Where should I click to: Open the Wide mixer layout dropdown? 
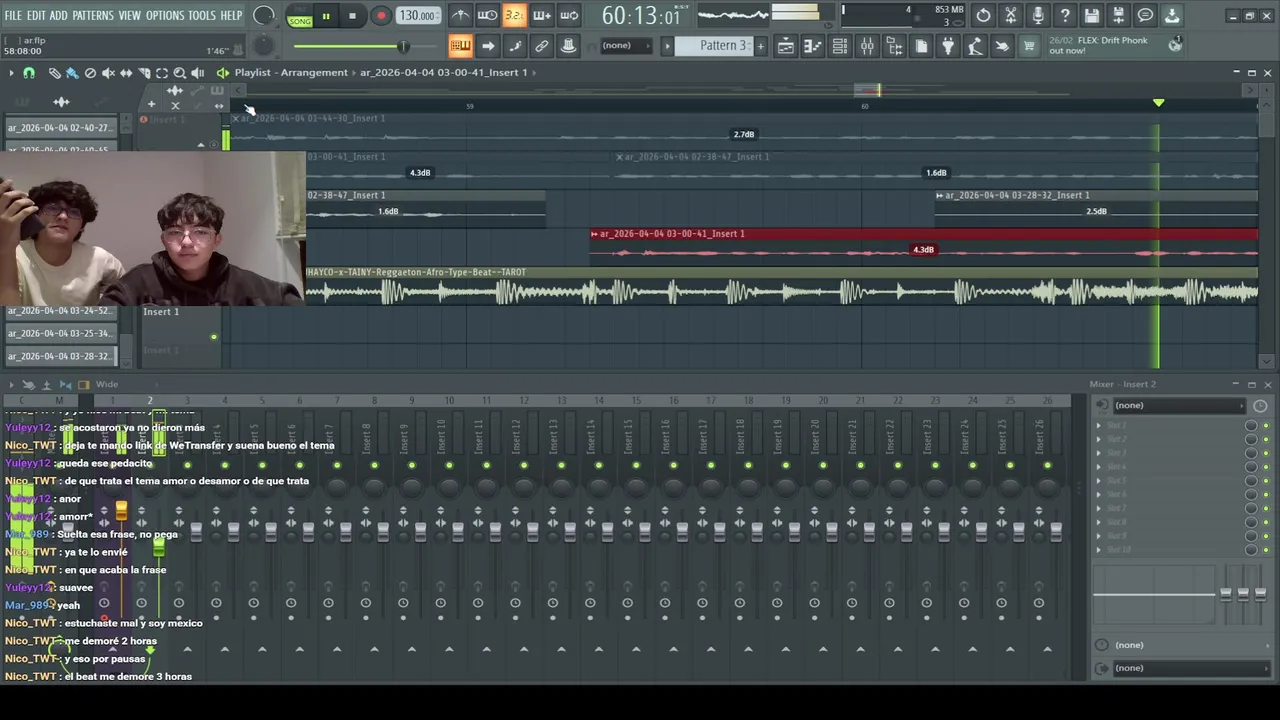click(x=106, y=384)
